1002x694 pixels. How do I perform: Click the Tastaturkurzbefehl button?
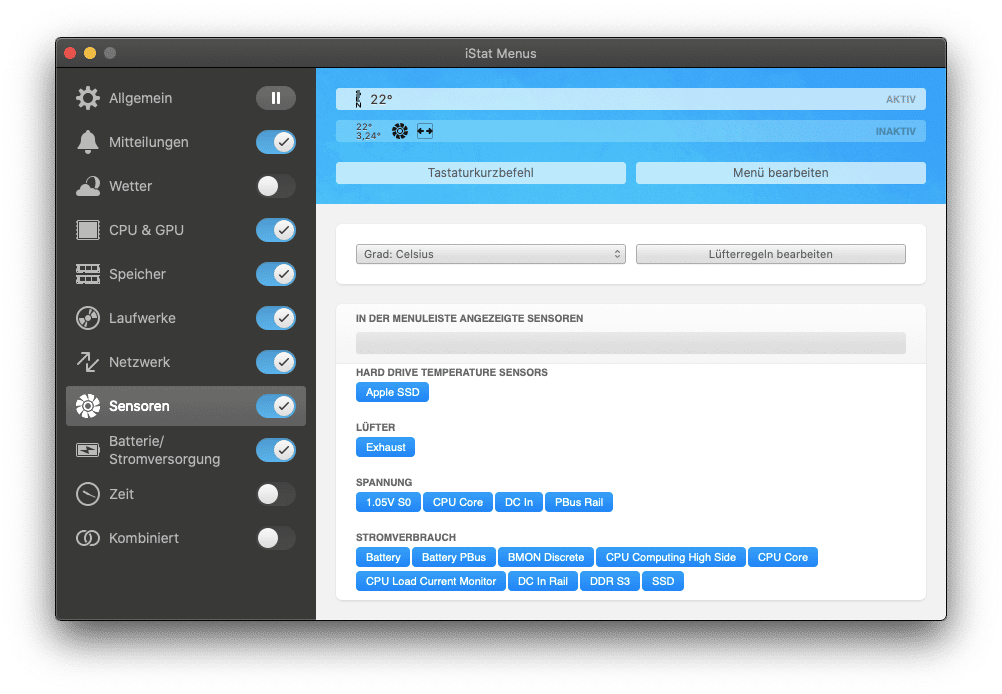[x=480, y=173]
